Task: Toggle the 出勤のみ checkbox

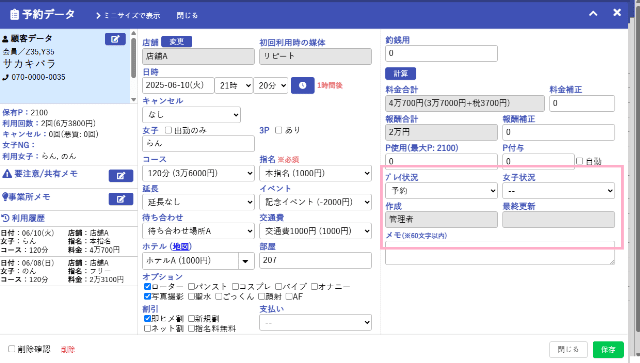Action: (x=168, y=130)
